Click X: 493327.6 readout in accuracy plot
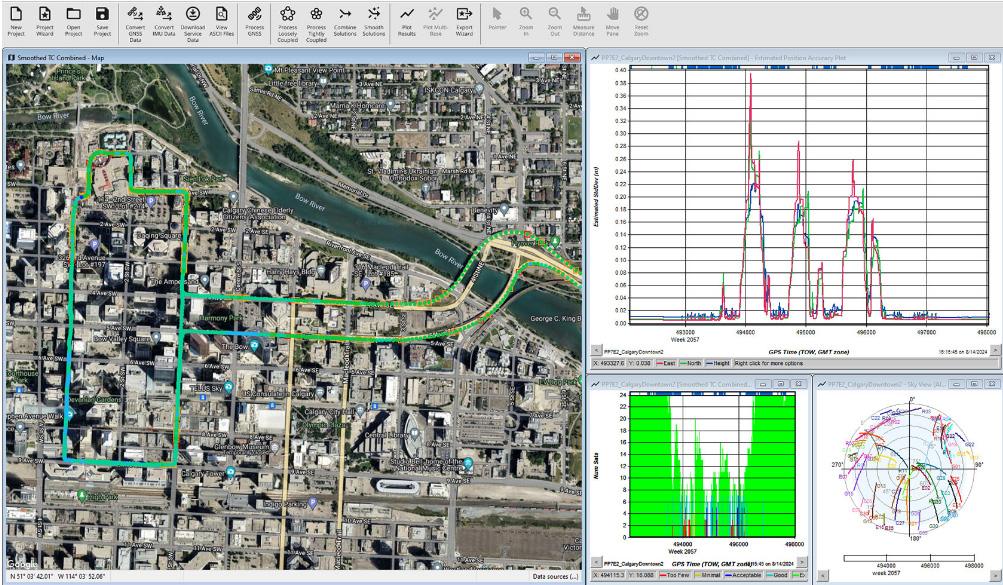Viewport: 1003px width, 585px height. tap(608, 363)
